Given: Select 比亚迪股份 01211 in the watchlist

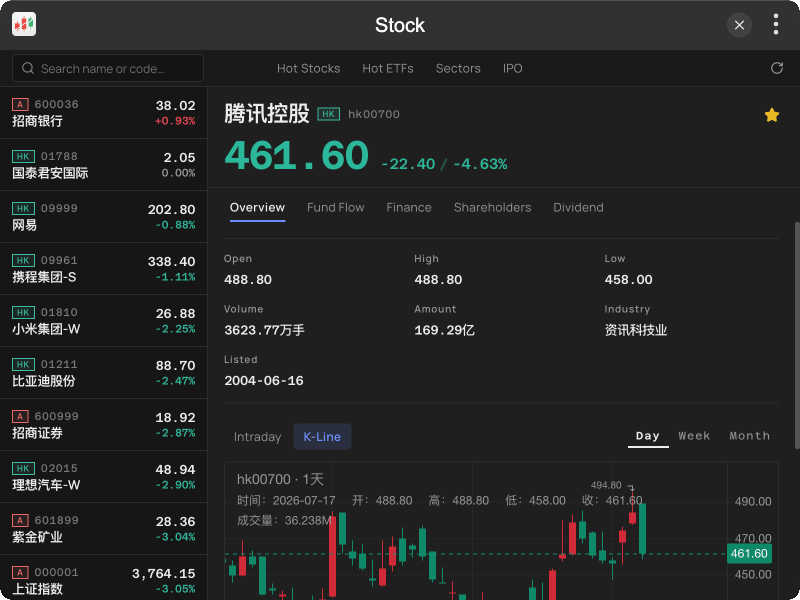Looking at the screenshot, I should [x=104, y=373].
